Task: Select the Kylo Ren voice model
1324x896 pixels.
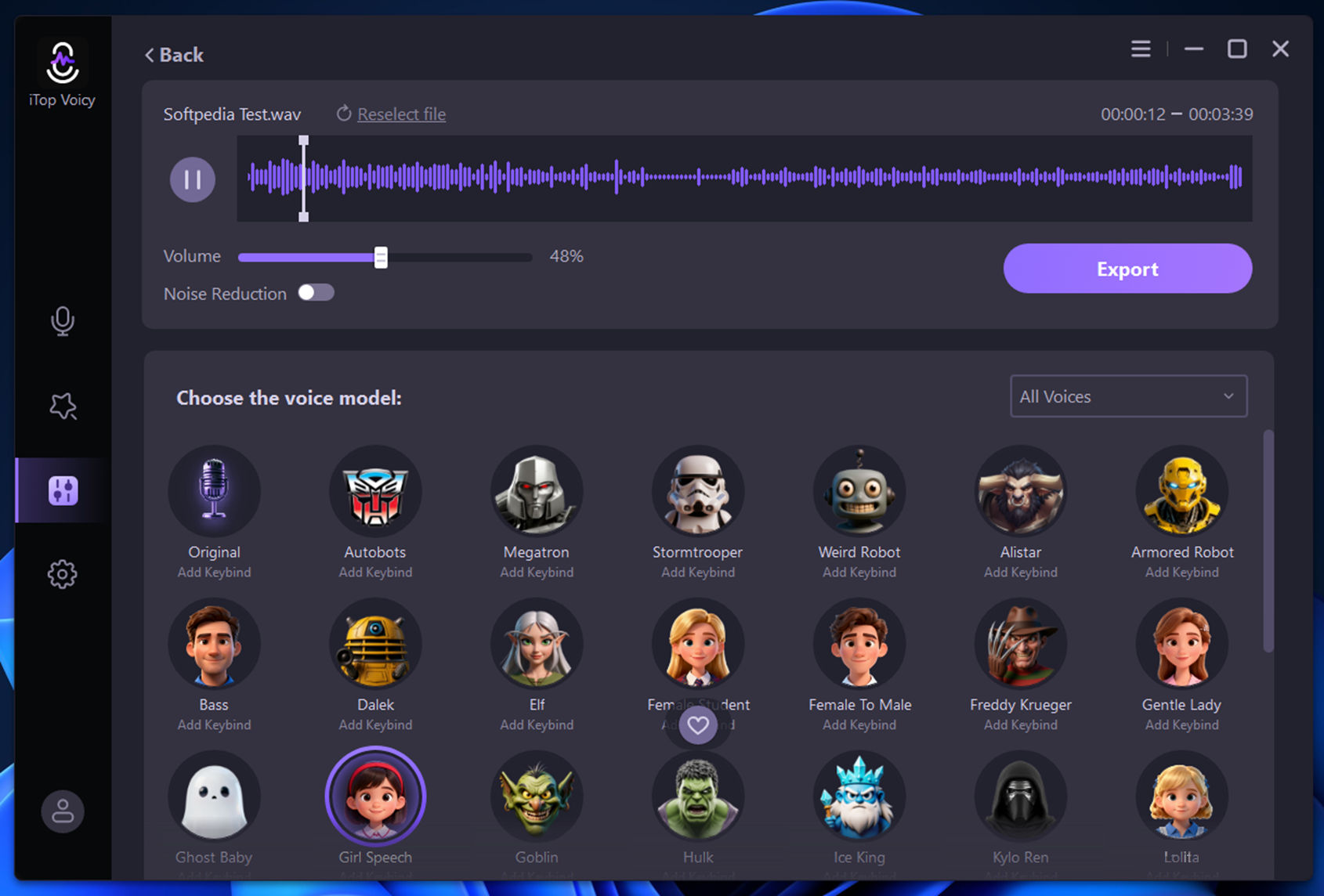Action: 1021,797
